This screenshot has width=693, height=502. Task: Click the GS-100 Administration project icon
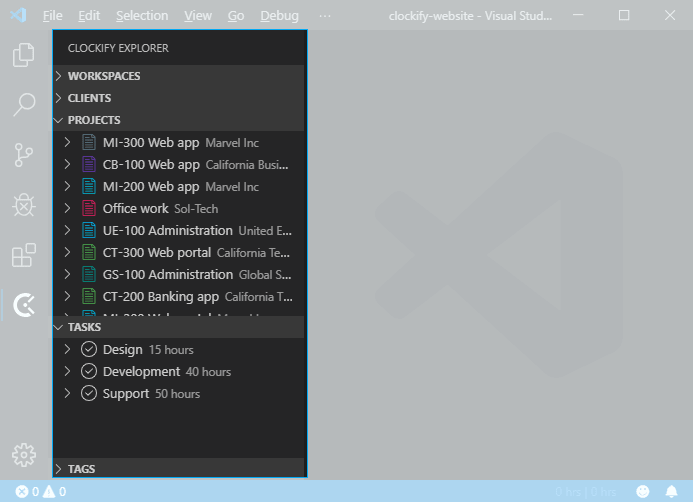(89, 274)
